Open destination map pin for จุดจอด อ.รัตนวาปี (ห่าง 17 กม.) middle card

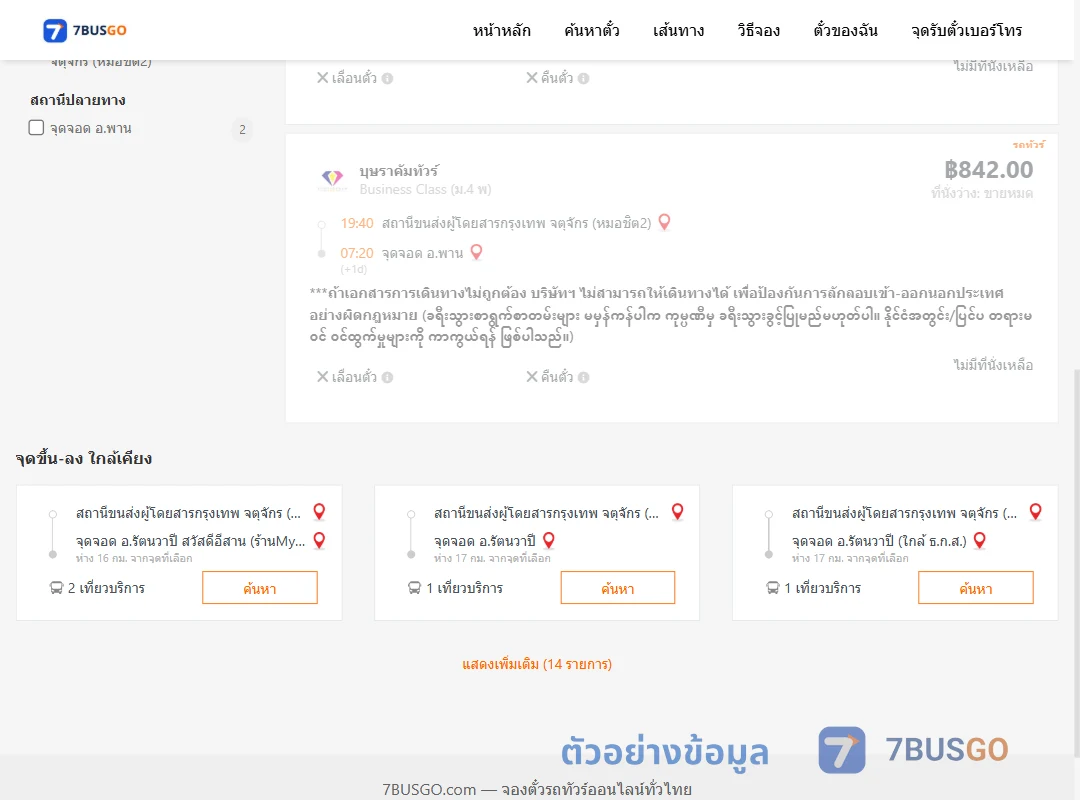tap(549, 540)
